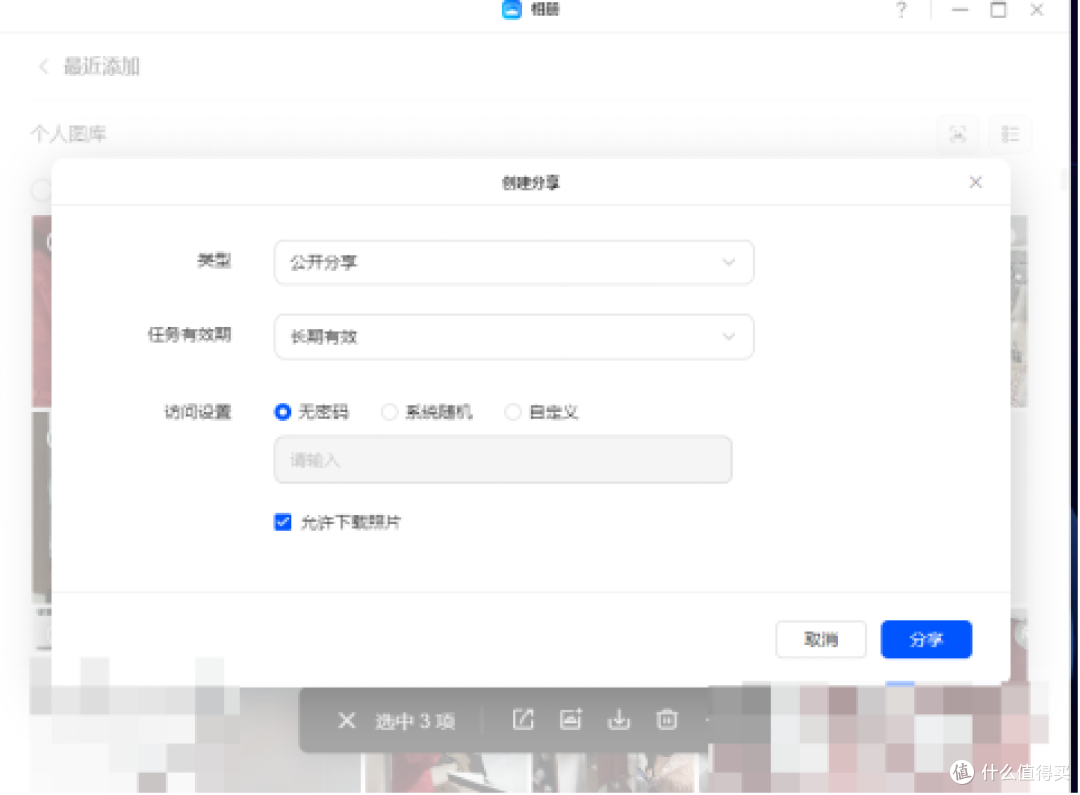Click the 个人图库 label
The image size is (1080, 795).
coord(68,134)
